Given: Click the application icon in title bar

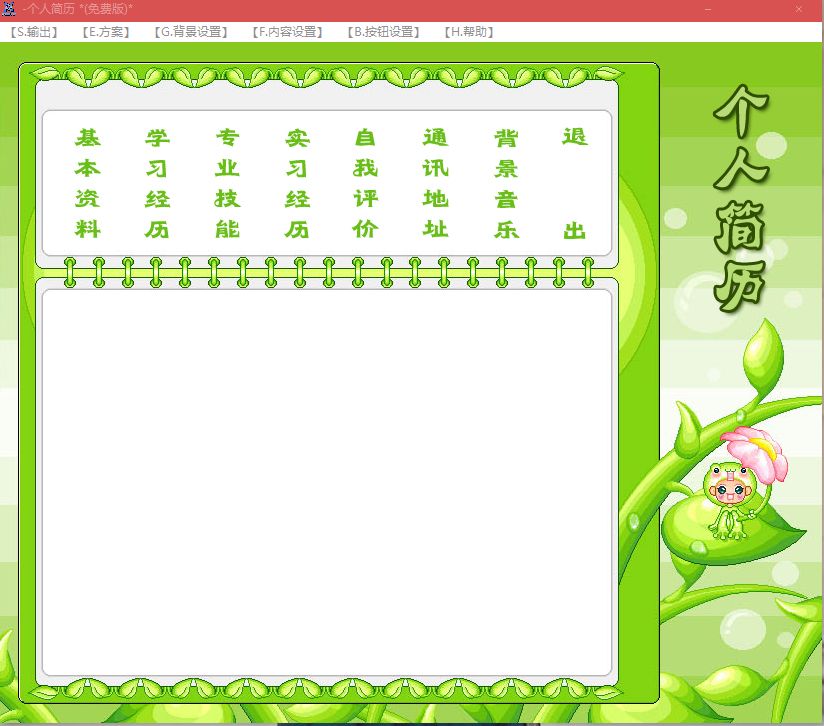Looking at the screenshot, I should point(9,9).
